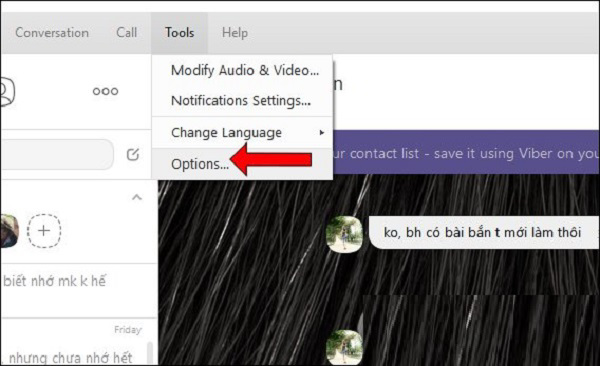Screen dimensions: 600x366
Task: Click the compose new message icon
Action: 132,154
